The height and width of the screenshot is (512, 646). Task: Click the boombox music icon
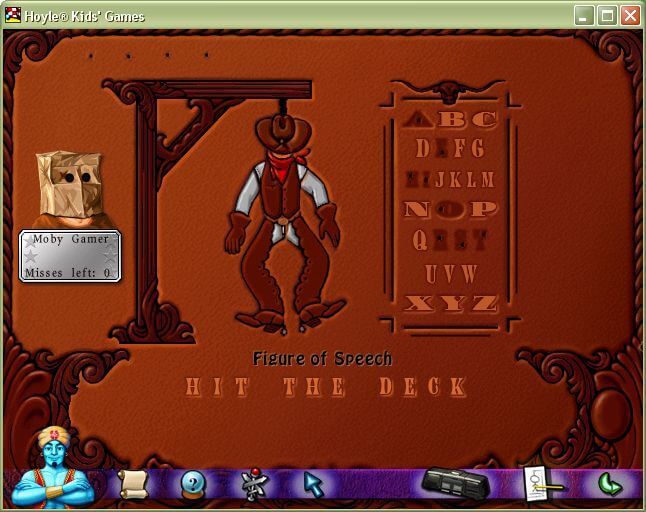tap(456, 484)
